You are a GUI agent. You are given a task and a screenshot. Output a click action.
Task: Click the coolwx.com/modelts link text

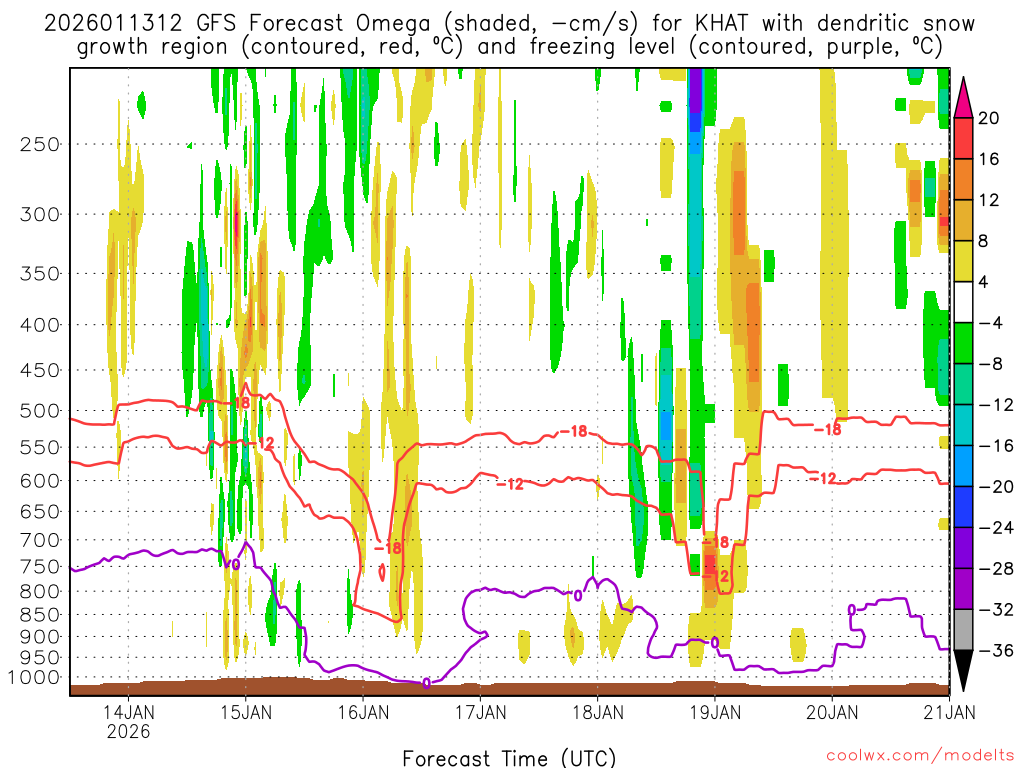tap(920, 756)
